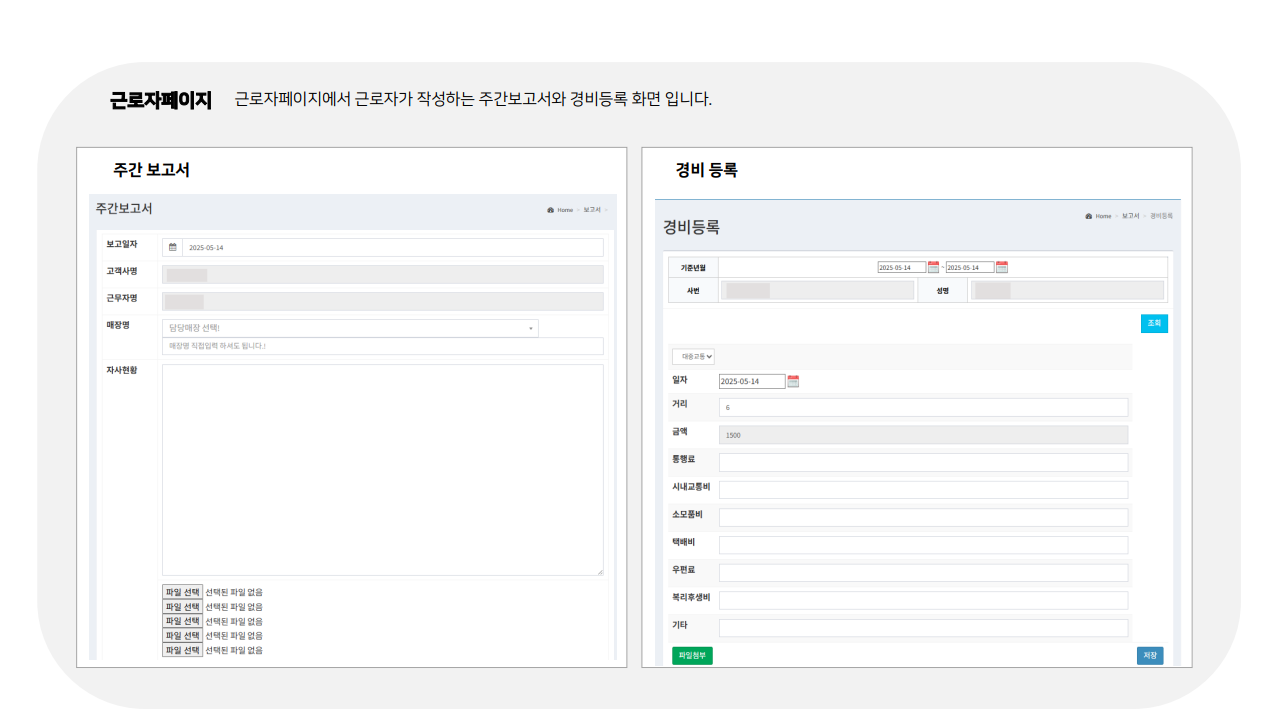1280x720 pixels.
Task: Open the 담당매장 선택 store dropdown
Action: pos(350,328)
